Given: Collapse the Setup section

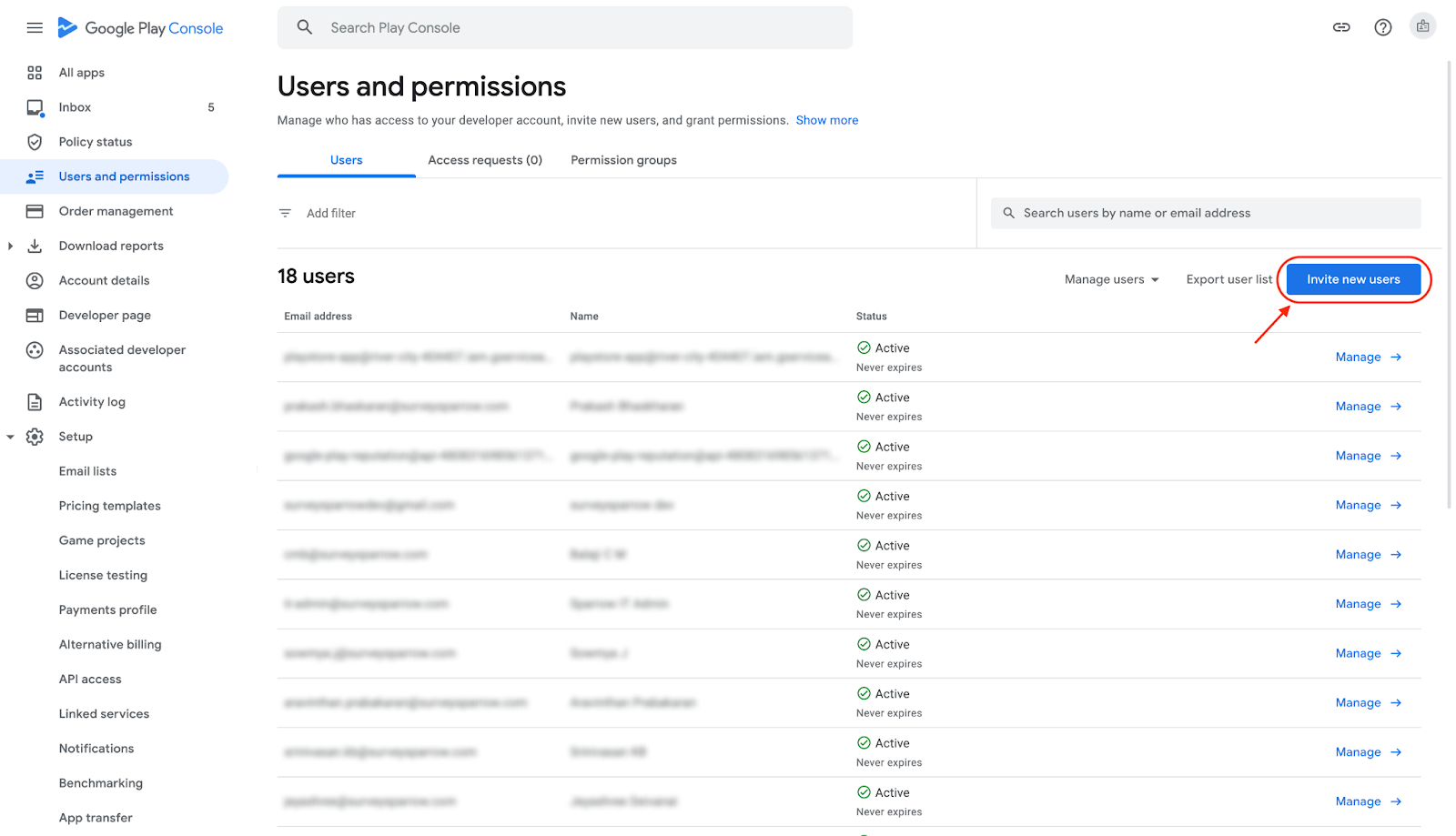Looking at the screenshot, I should [10, 437].
